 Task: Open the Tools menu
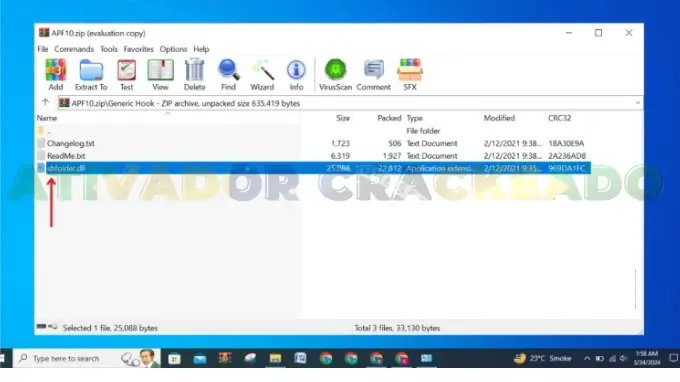(109, 49)
